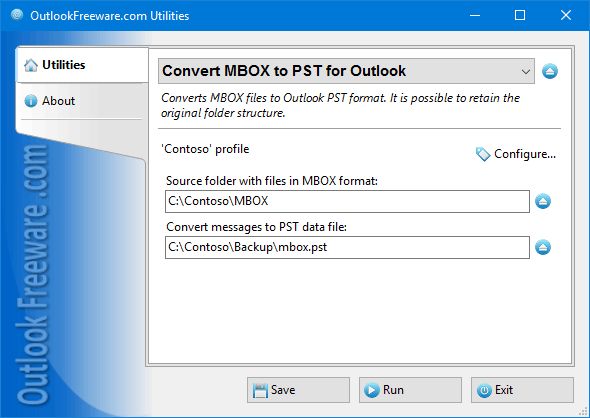
Task: Click the 'Source folder with files in MBOX format' label
Action: tap(272, 181)
